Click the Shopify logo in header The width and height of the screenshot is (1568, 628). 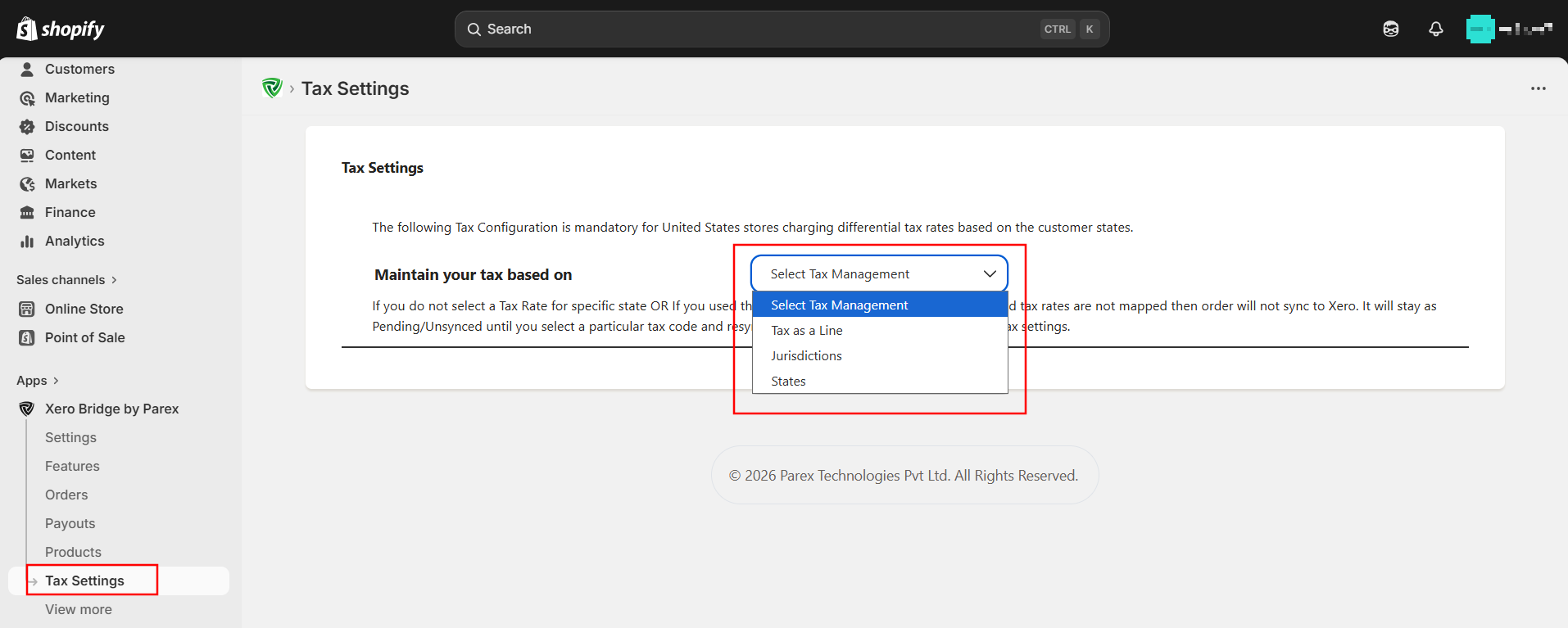point(61,29)
